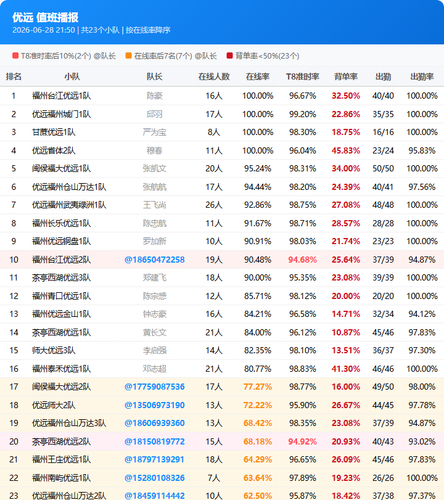Screen dimensions: 444x500
Task: Click rank number 23 cell
Action: pyautogui.click(x=14, y=496)
